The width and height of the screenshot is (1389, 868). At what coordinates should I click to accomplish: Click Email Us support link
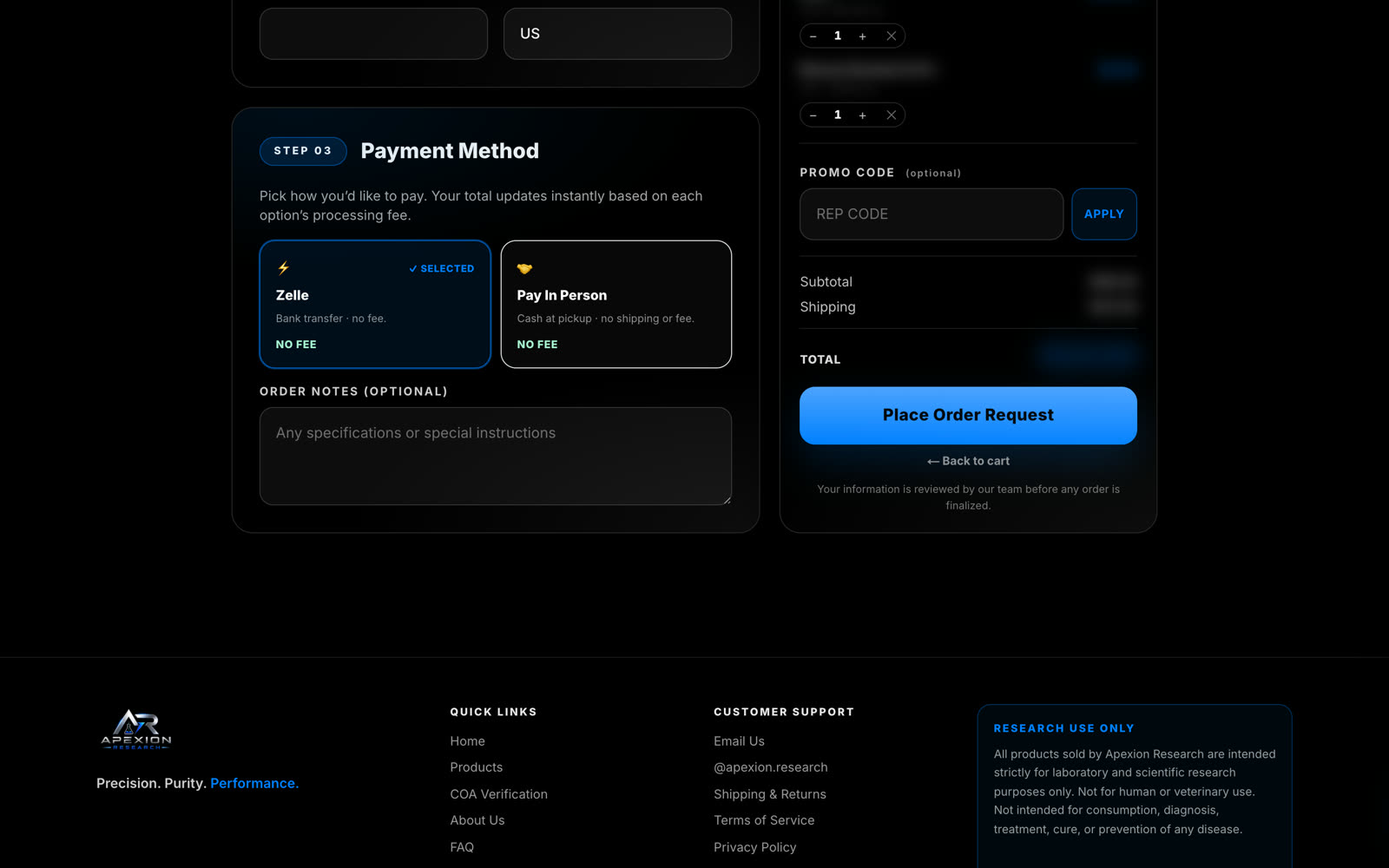[x=739, y=741]
